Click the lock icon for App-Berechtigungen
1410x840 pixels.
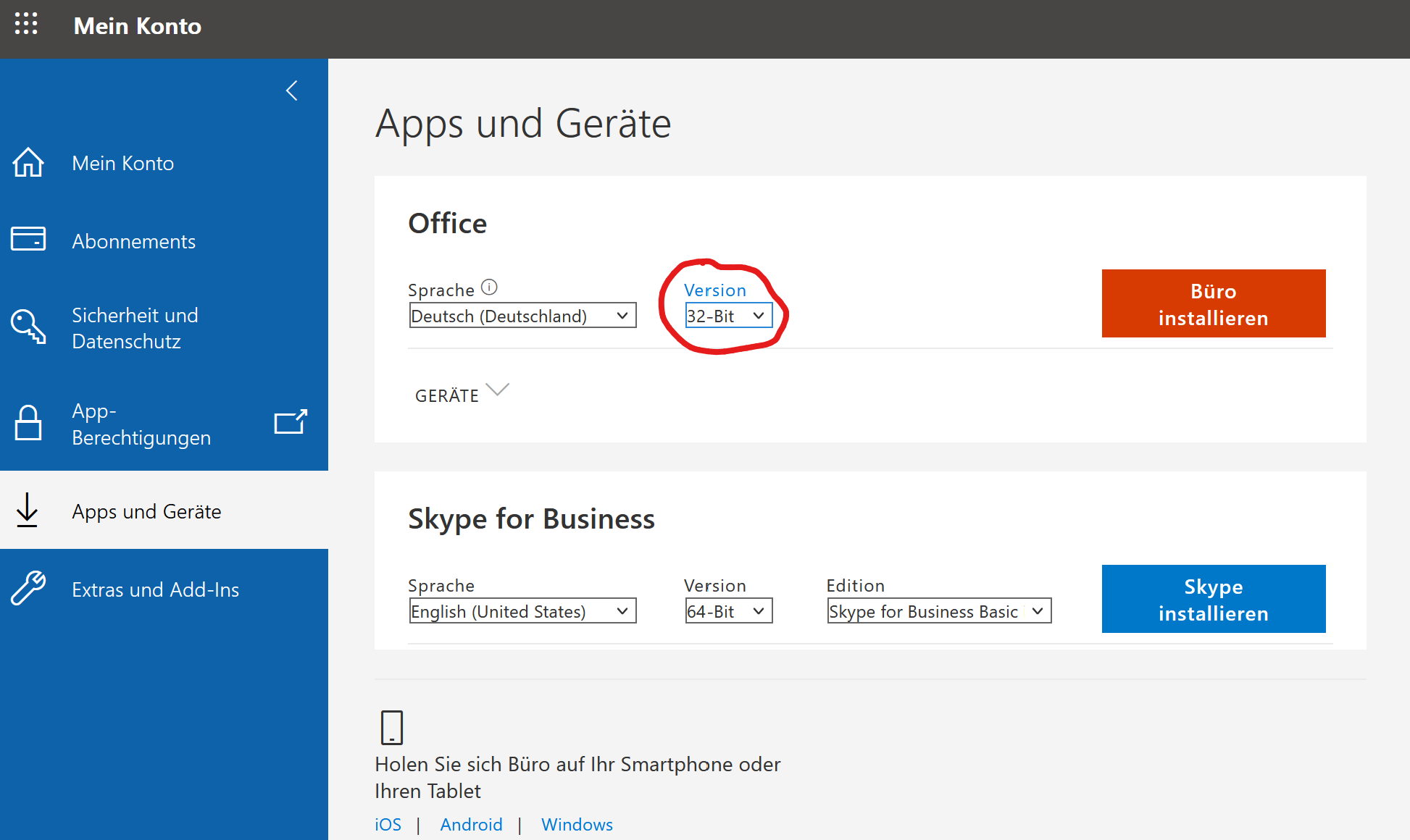pyautogui.click(x=28, y=423)
